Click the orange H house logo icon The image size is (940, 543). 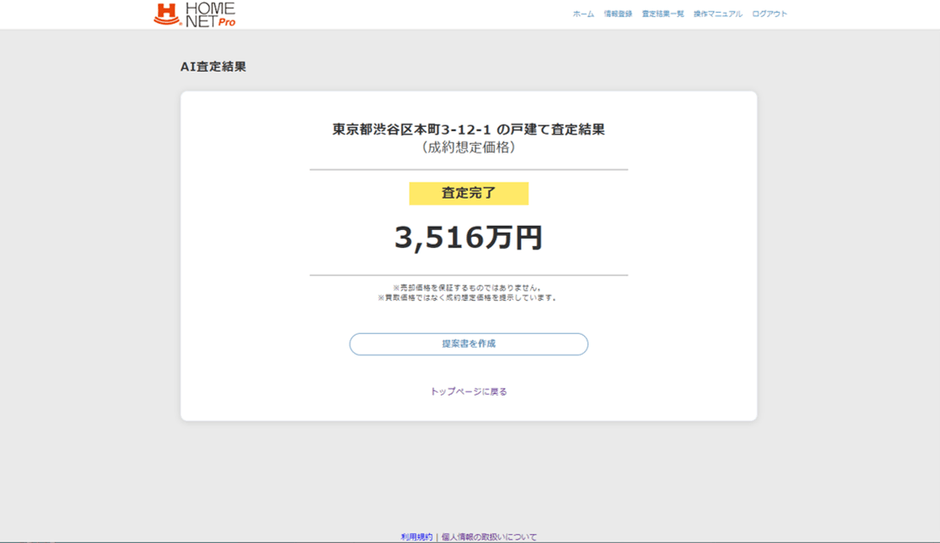(166, 14)
